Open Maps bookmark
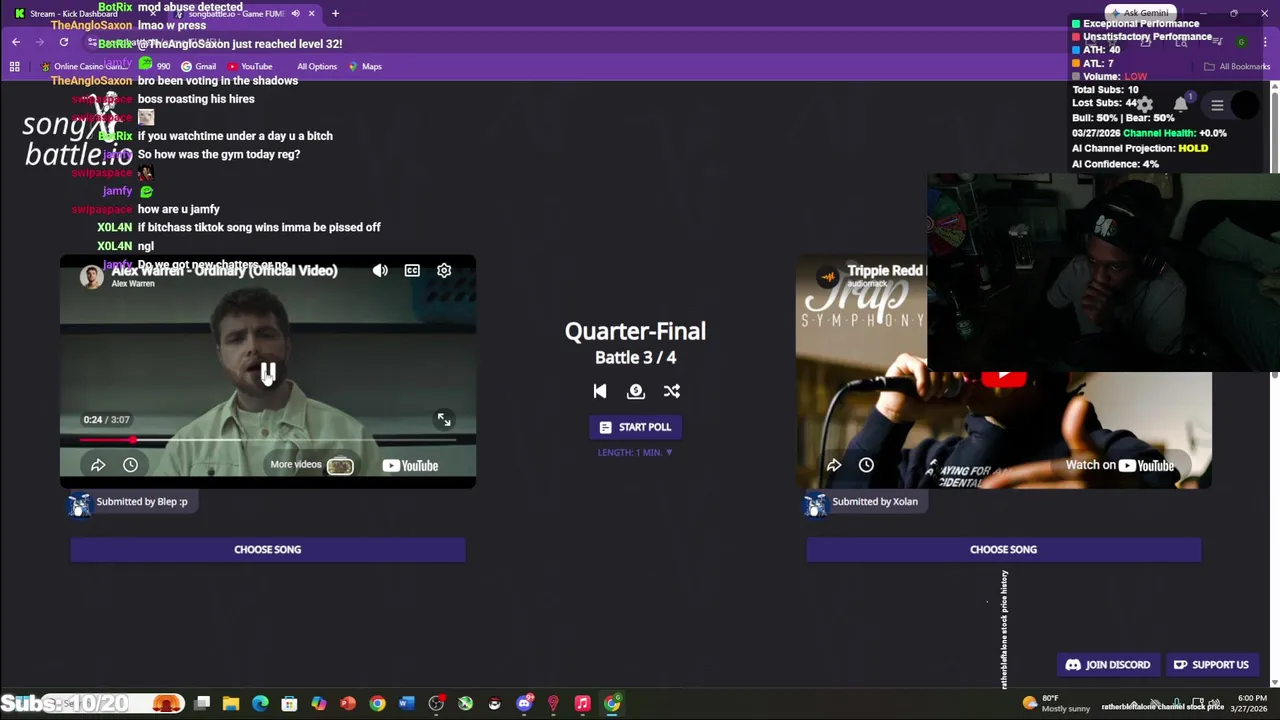 pos(365,66)
